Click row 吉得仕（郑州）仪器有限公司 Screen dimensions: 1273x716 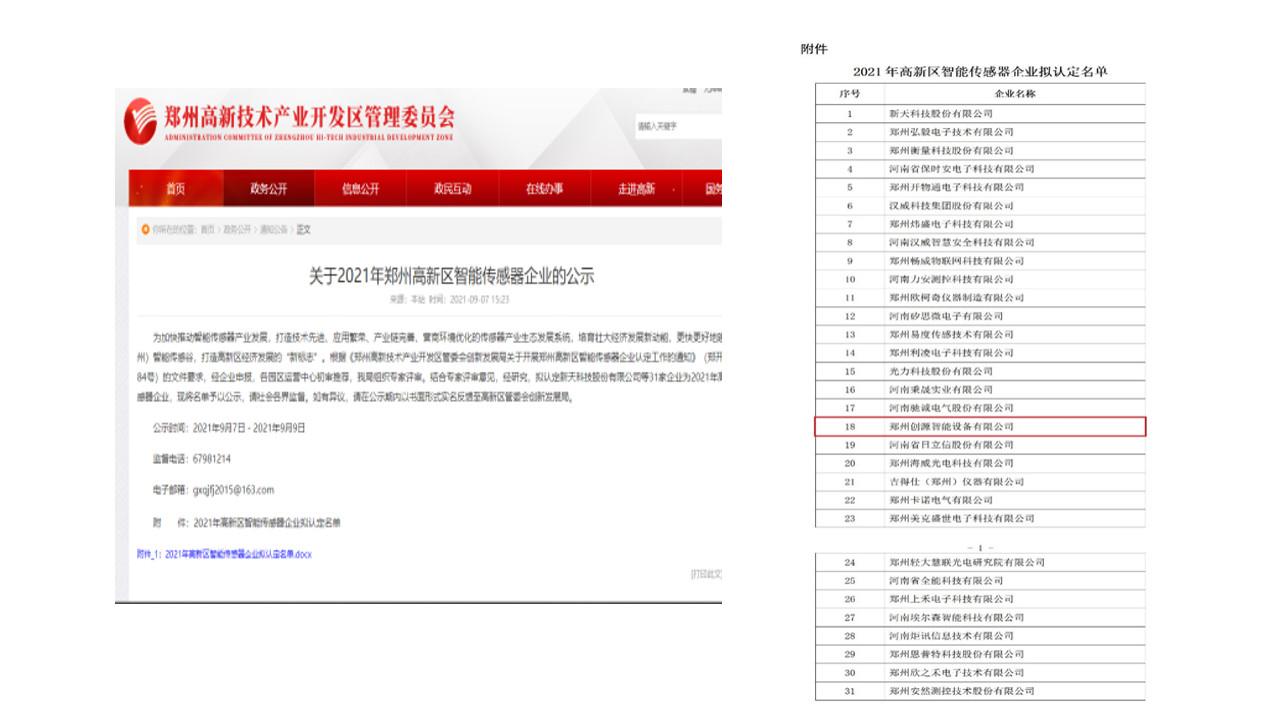coord(980,481)
